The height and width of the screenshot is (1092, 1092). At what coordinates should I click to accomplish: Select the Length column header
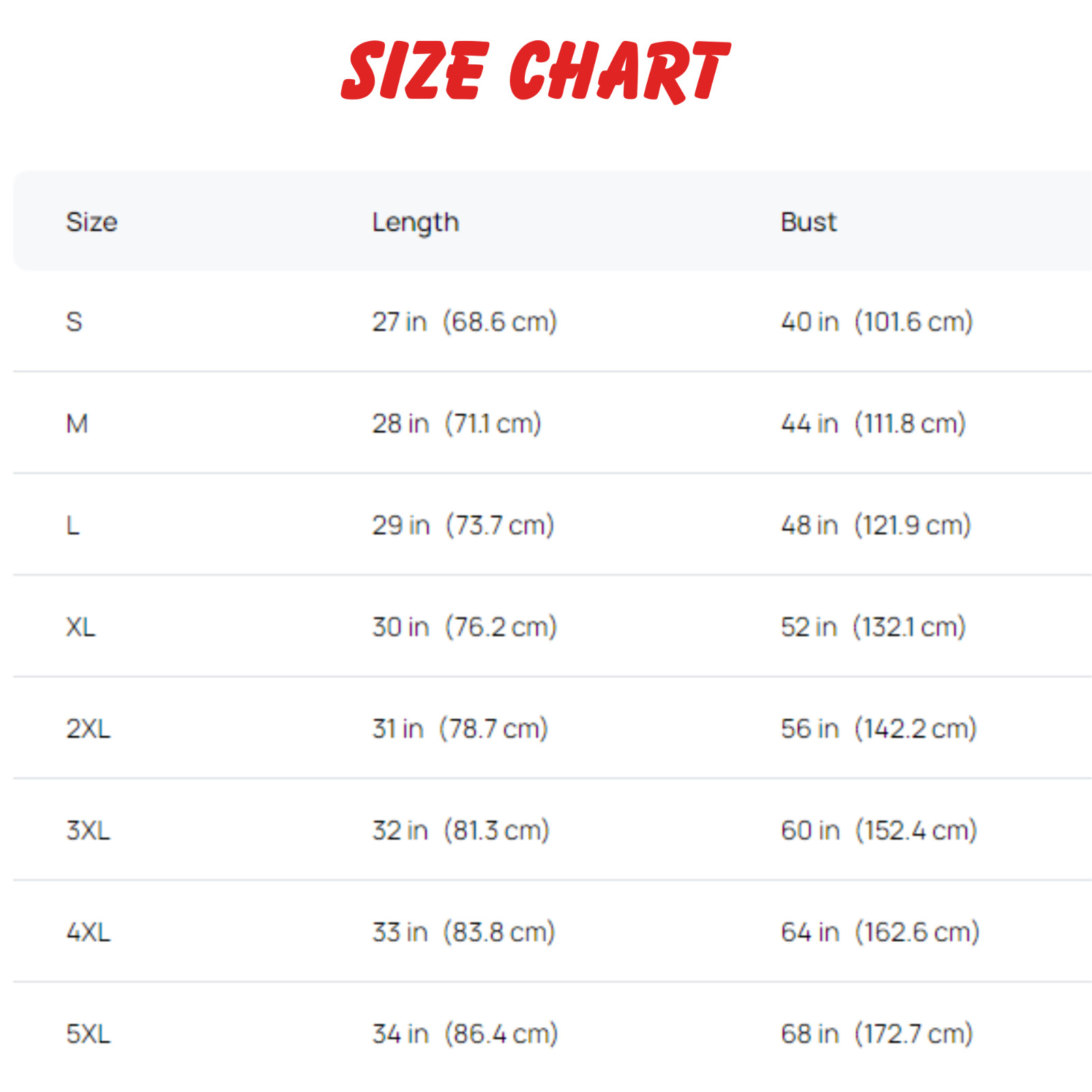(415, 222)
